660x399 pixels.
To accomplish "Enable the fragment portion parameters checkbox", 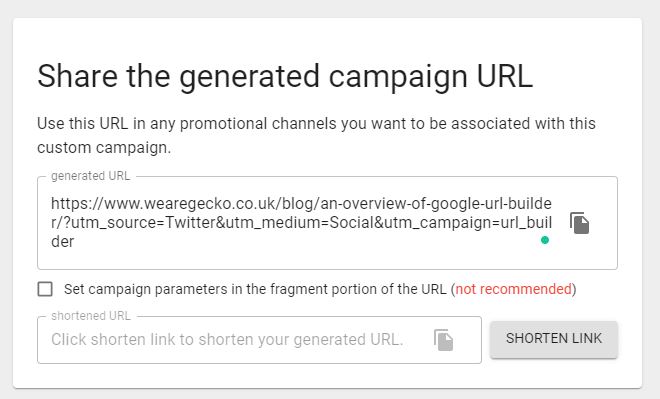I will click(45, 289).
